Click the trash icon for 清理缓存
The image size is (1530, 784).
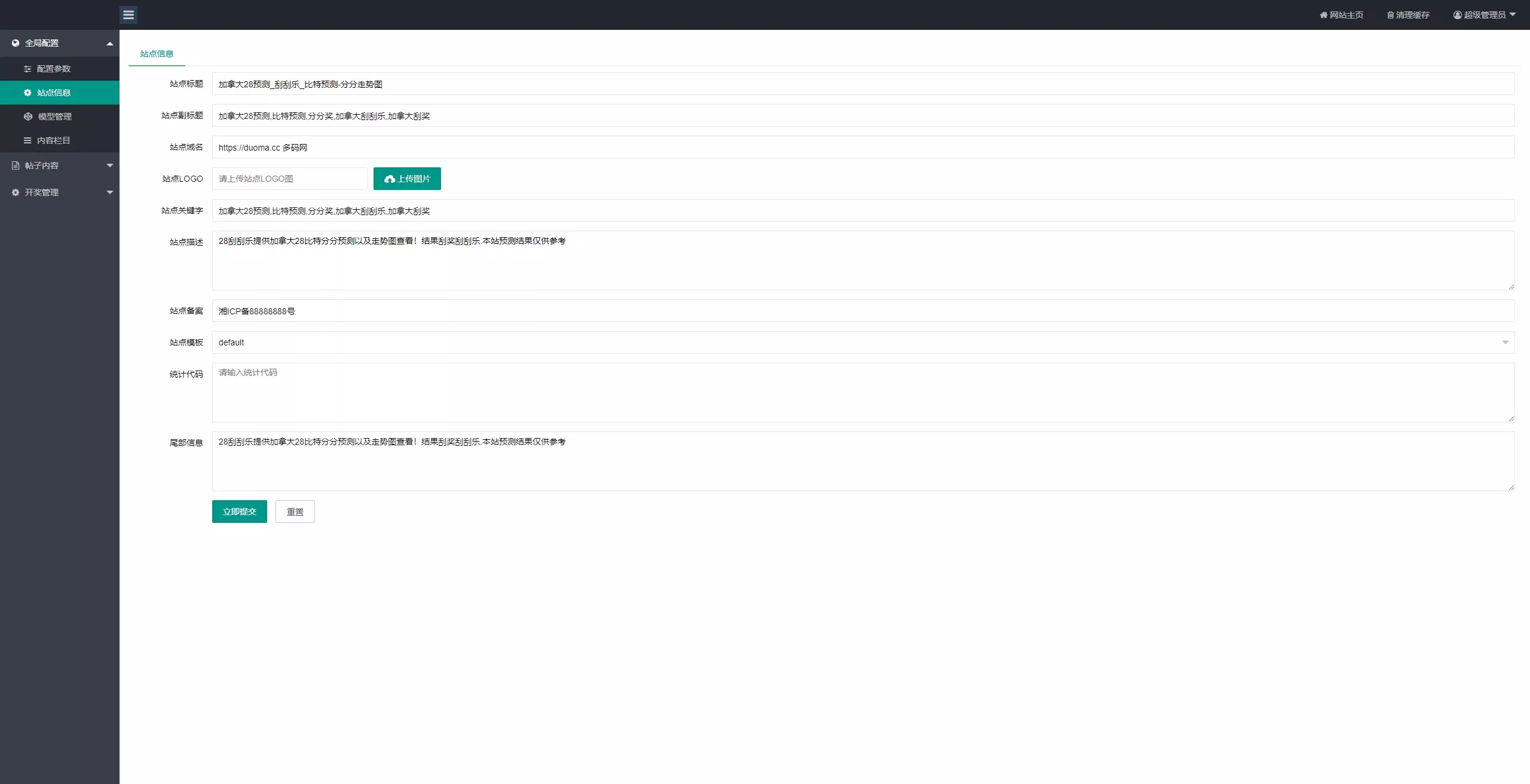(x=1390, y=15)
